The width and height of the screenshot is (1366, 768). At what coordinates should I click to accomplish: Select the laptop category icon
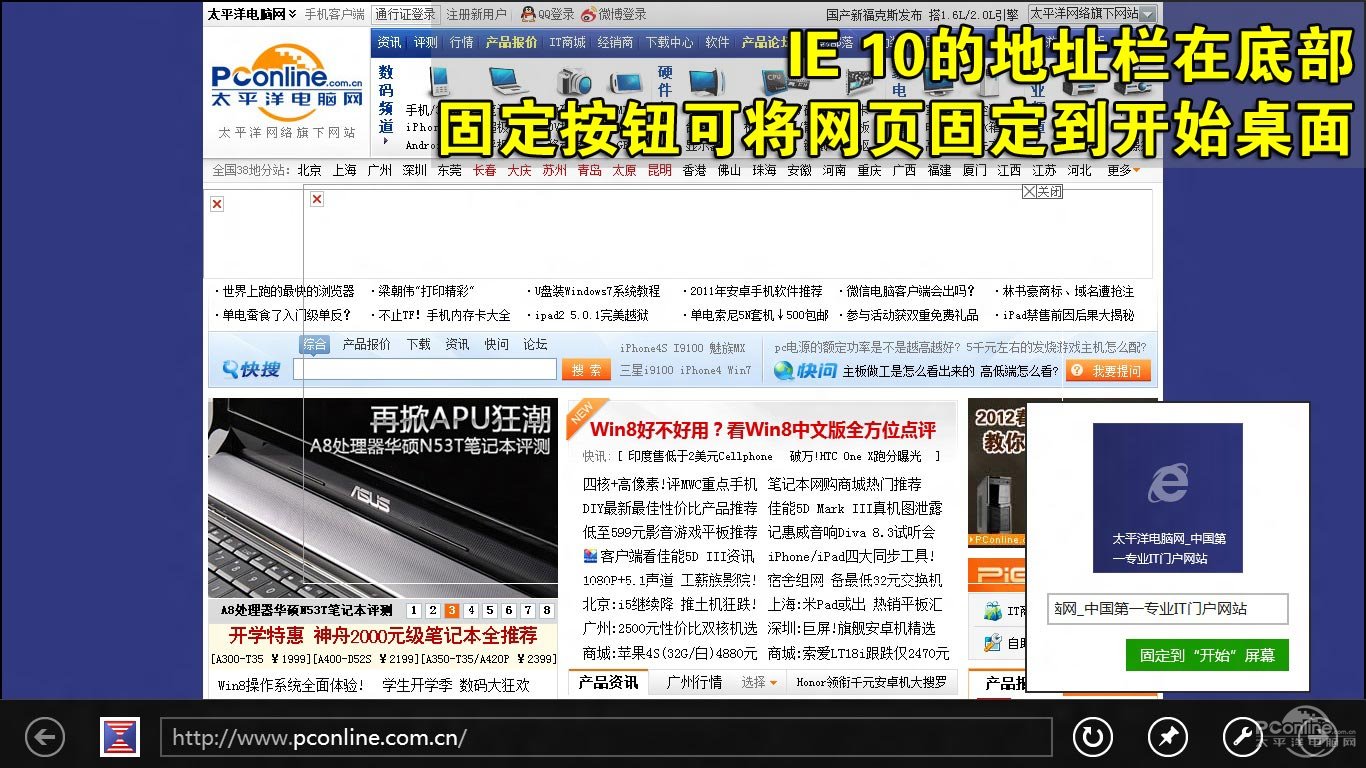pos(507,81)
